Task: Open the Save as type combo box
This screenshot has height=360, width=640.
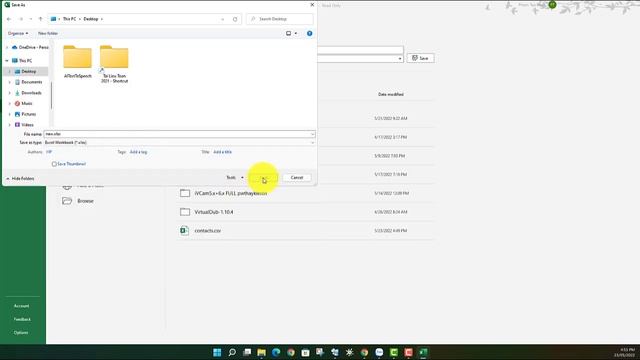Action: [x=179, y=142]
